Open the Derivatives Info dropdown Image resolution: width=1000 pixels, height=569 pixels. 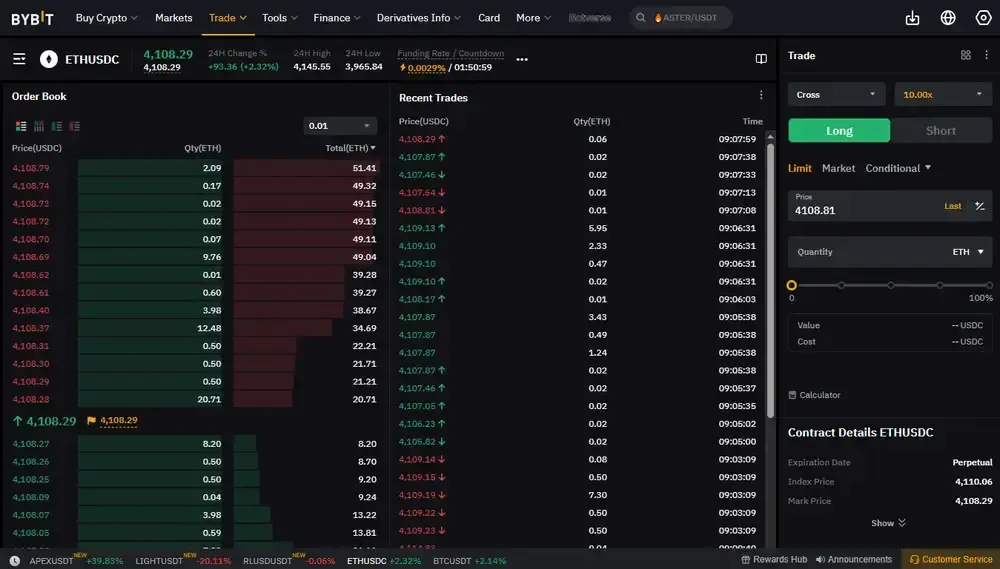[418, 18]
